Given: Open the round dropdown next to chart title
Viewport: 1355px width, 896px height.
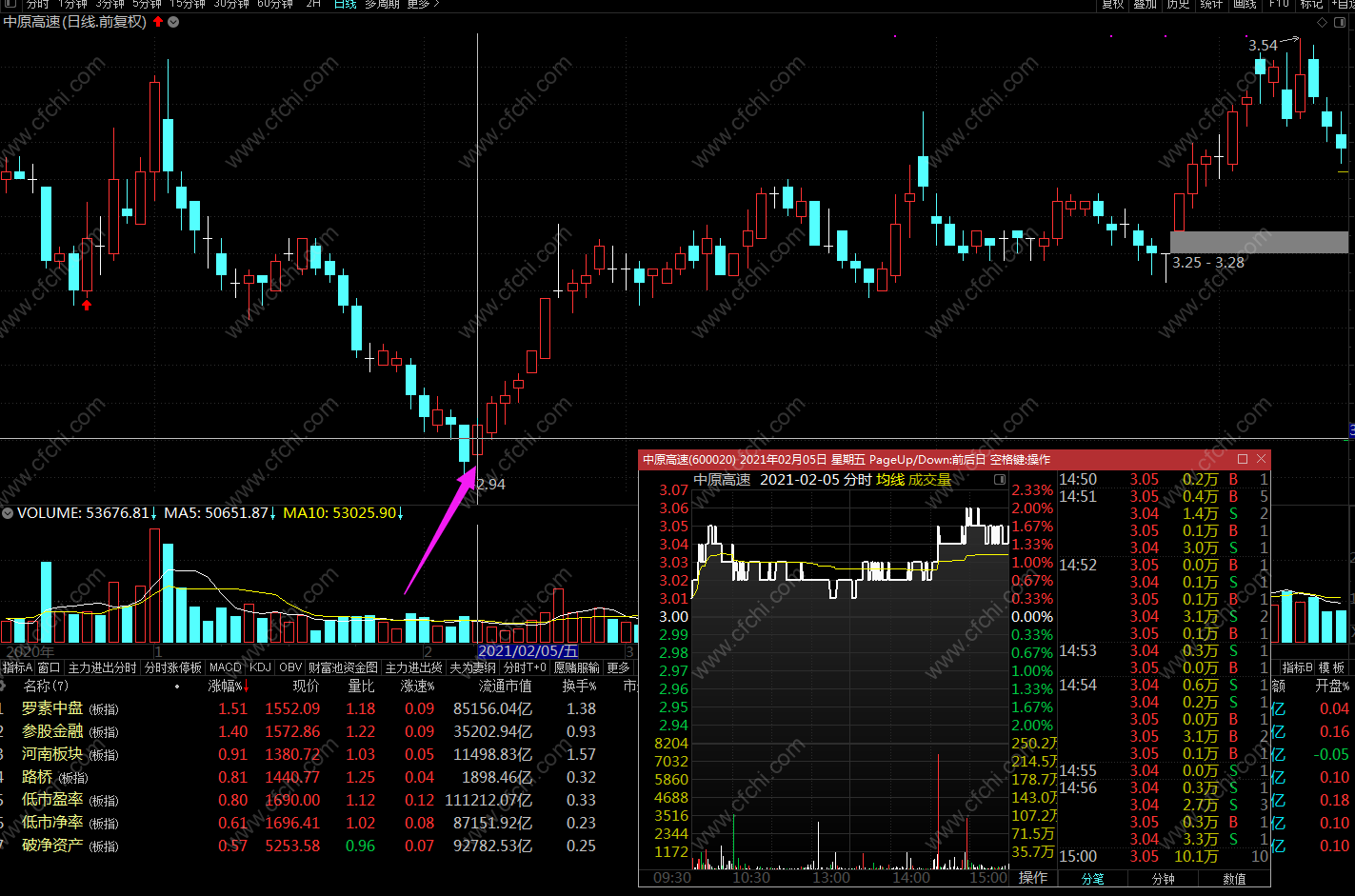Looking at the screenshot, I should pos(173,22).
